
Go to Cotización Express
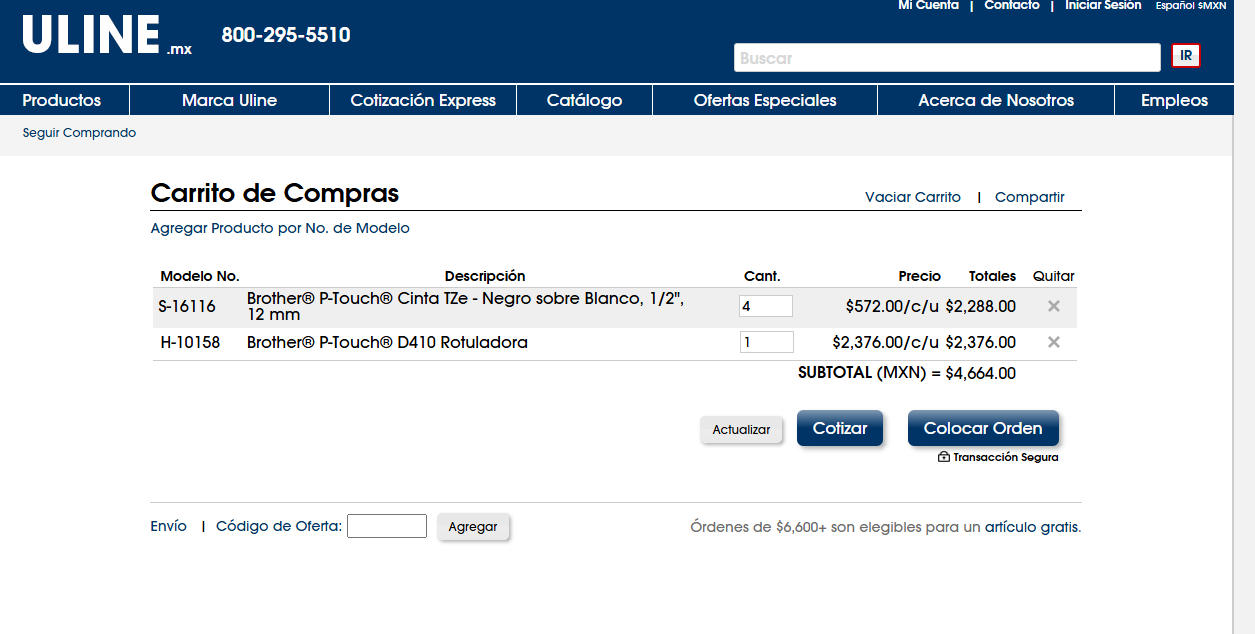(423, 100)
